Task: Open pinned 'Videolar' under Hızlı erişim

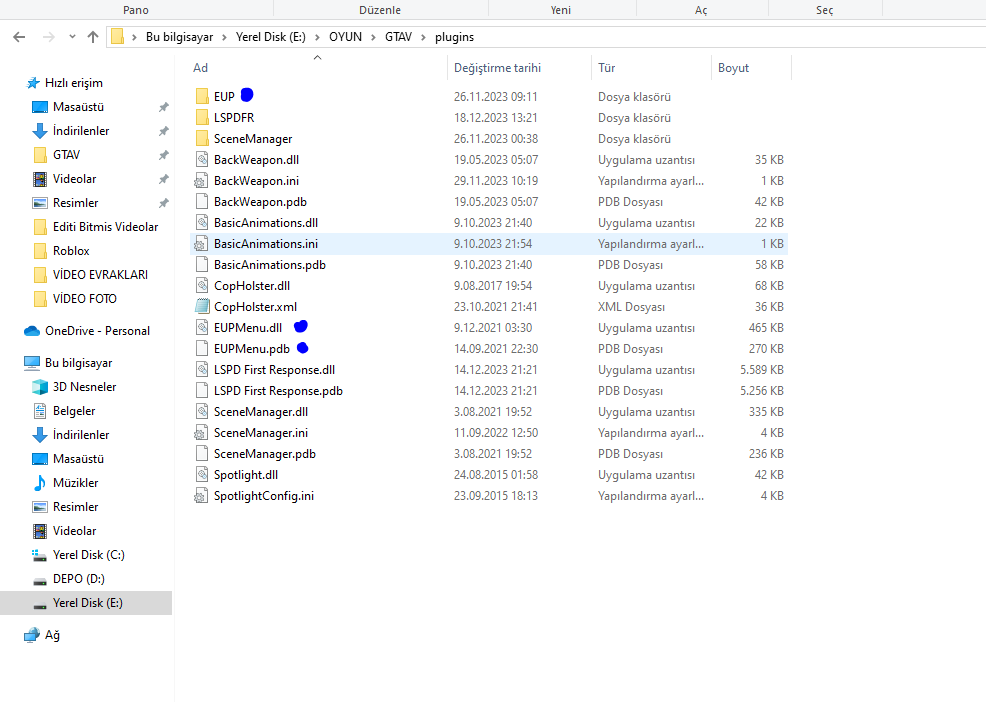Action: (x=74, y=179)
